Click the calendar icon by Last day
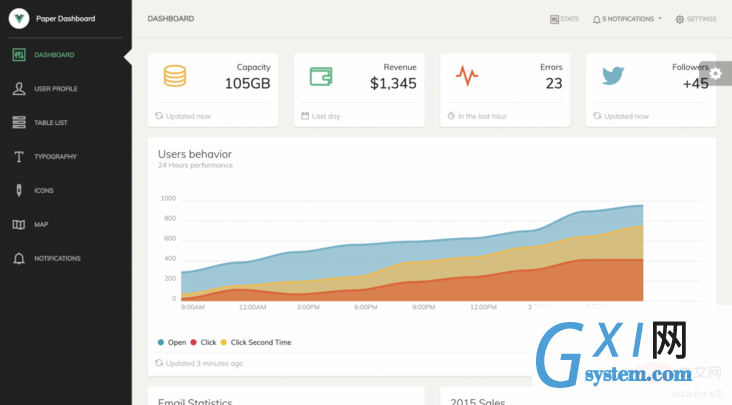Image resolution: width=732 pixels, height=405 pixels. coord(305,116)
